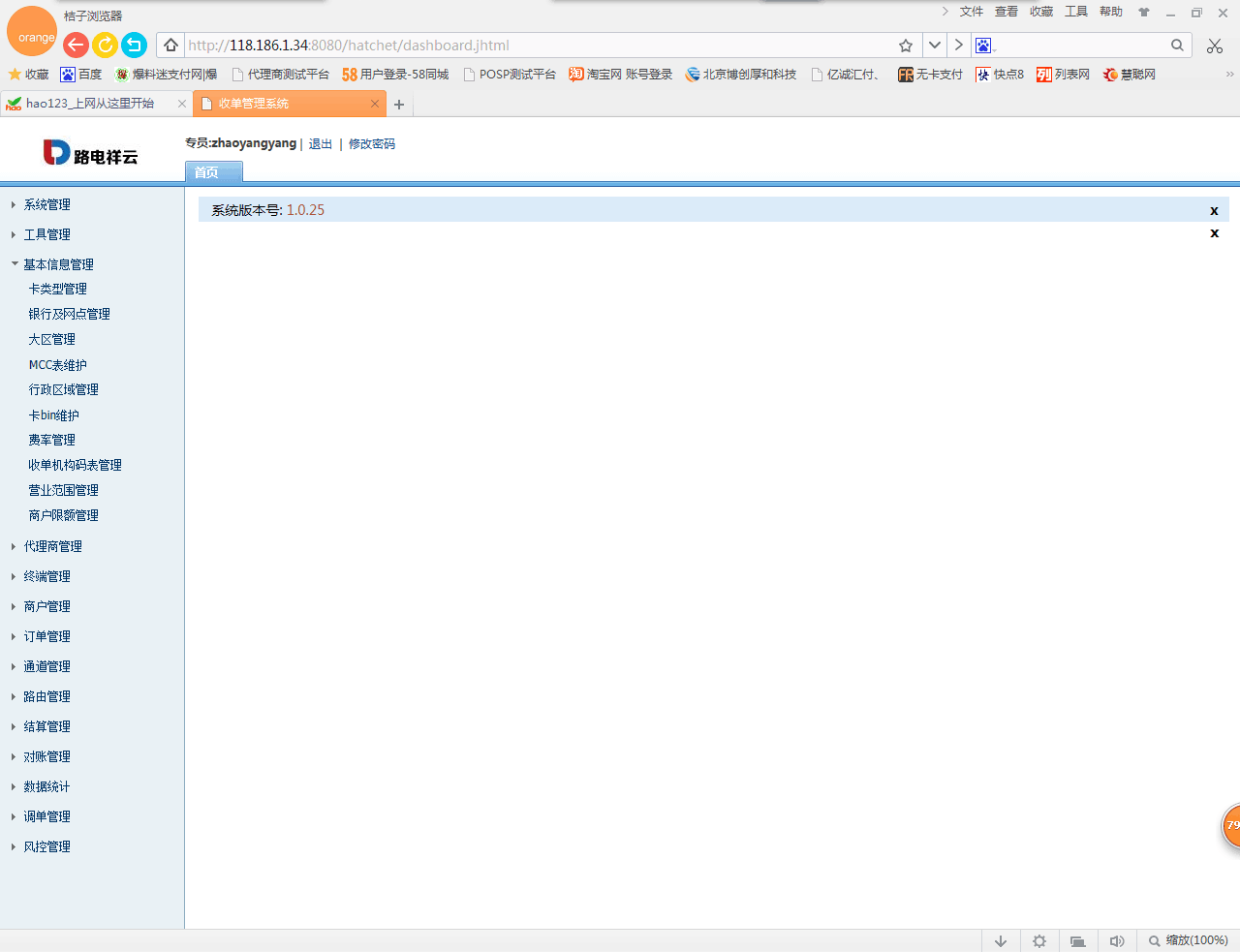This screenshot has height=952, width=1240.
Task: Click the 退出 logout link
Action: click(x=321, y=144)
